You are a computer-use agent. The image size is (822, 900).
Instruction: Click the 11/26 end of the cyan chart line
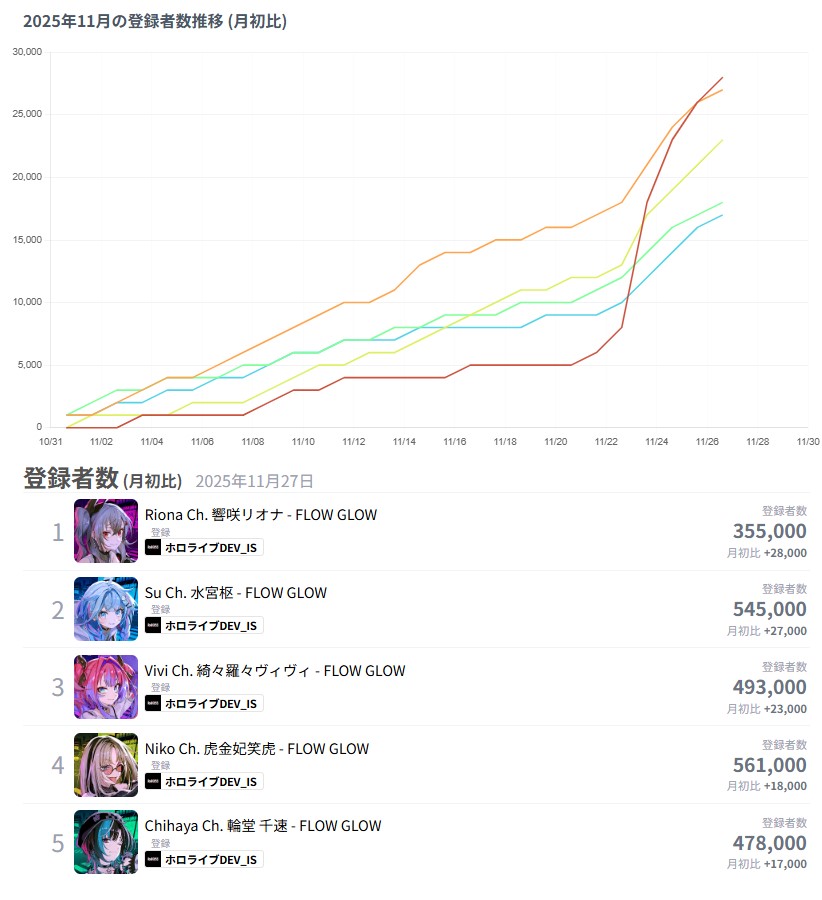(722, 215)
